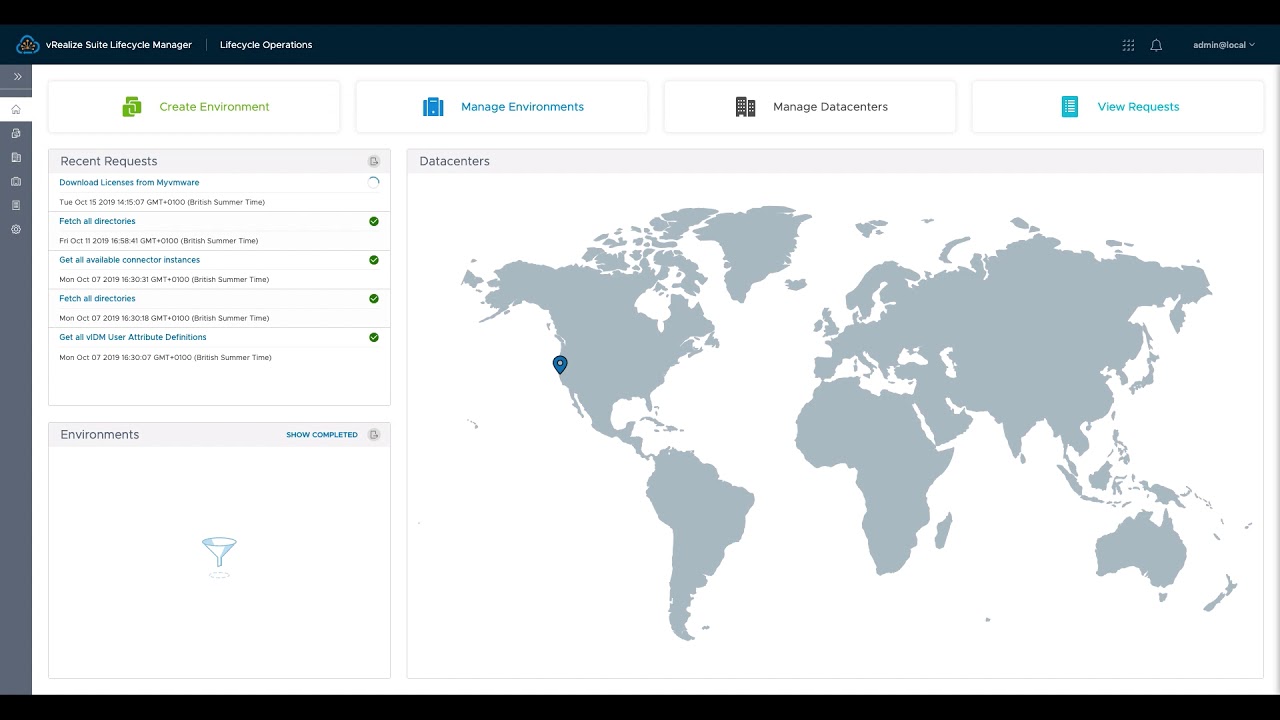The width and height of the screenshot is (1280, 720).
Task: Click the datacenter location pin on map
Action: pyautogui.click(x=560, y=364)
